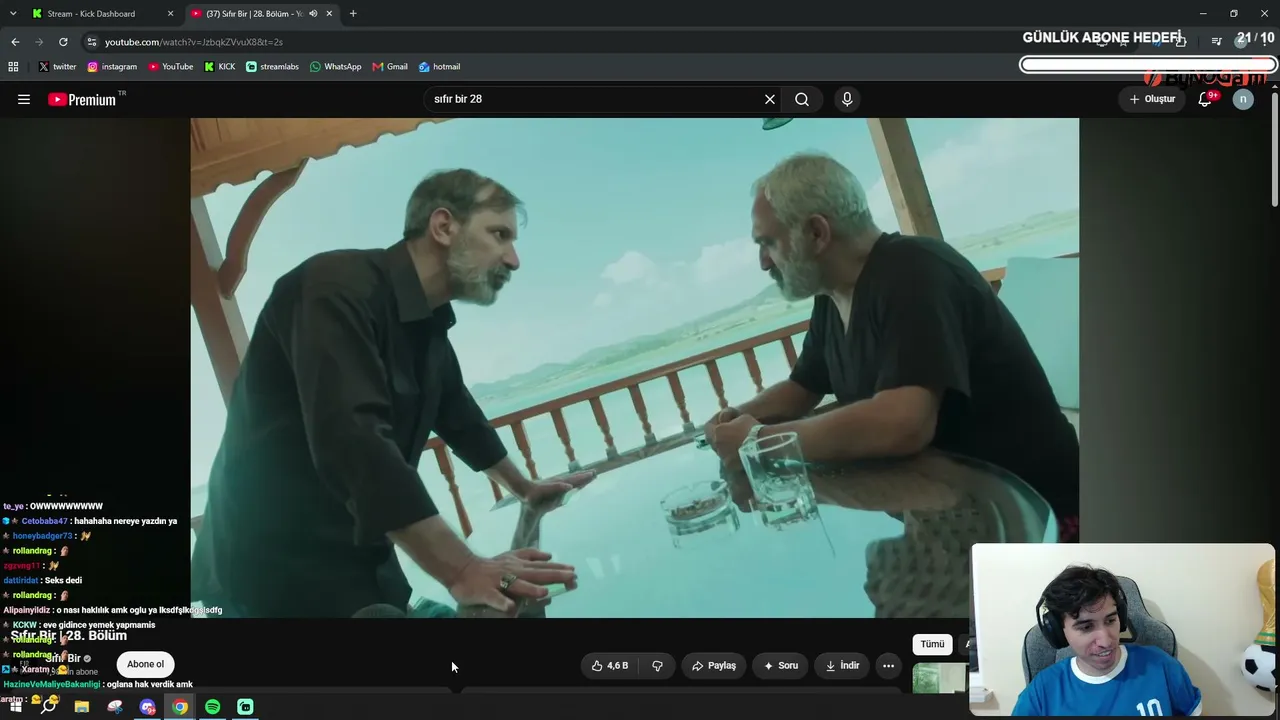Click the Oluştur create button
The image size is (1280, 720).
pos(1152,99)
